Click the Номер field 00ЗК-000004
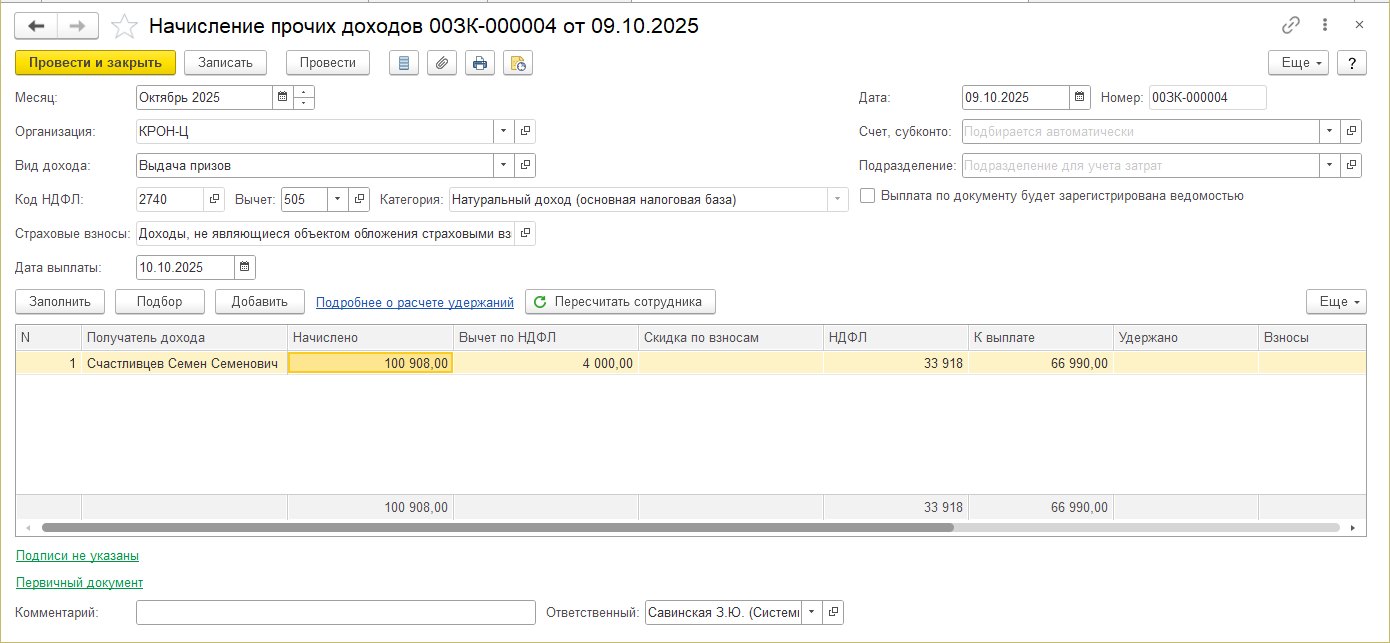1390x643 pixels. (x=1208, y=98)
